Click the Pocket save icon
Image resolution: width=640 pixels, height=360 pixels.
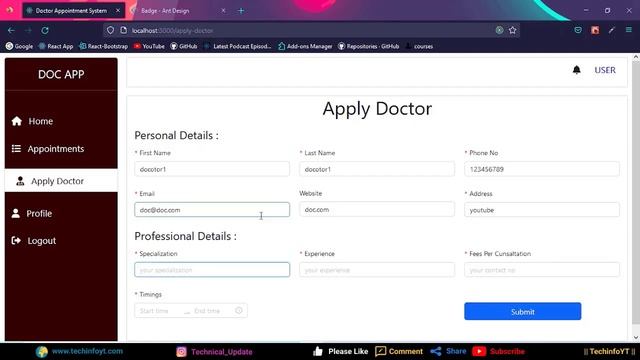pos(578,30)
